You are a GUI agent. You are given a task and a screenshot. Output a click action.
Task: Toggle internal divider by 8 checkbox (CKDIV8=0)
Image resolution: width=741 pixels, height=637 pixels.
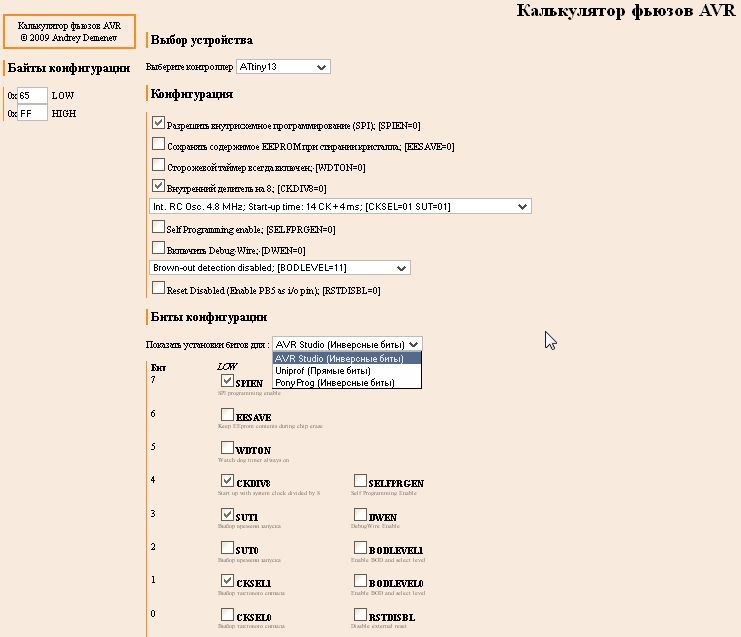158,185
